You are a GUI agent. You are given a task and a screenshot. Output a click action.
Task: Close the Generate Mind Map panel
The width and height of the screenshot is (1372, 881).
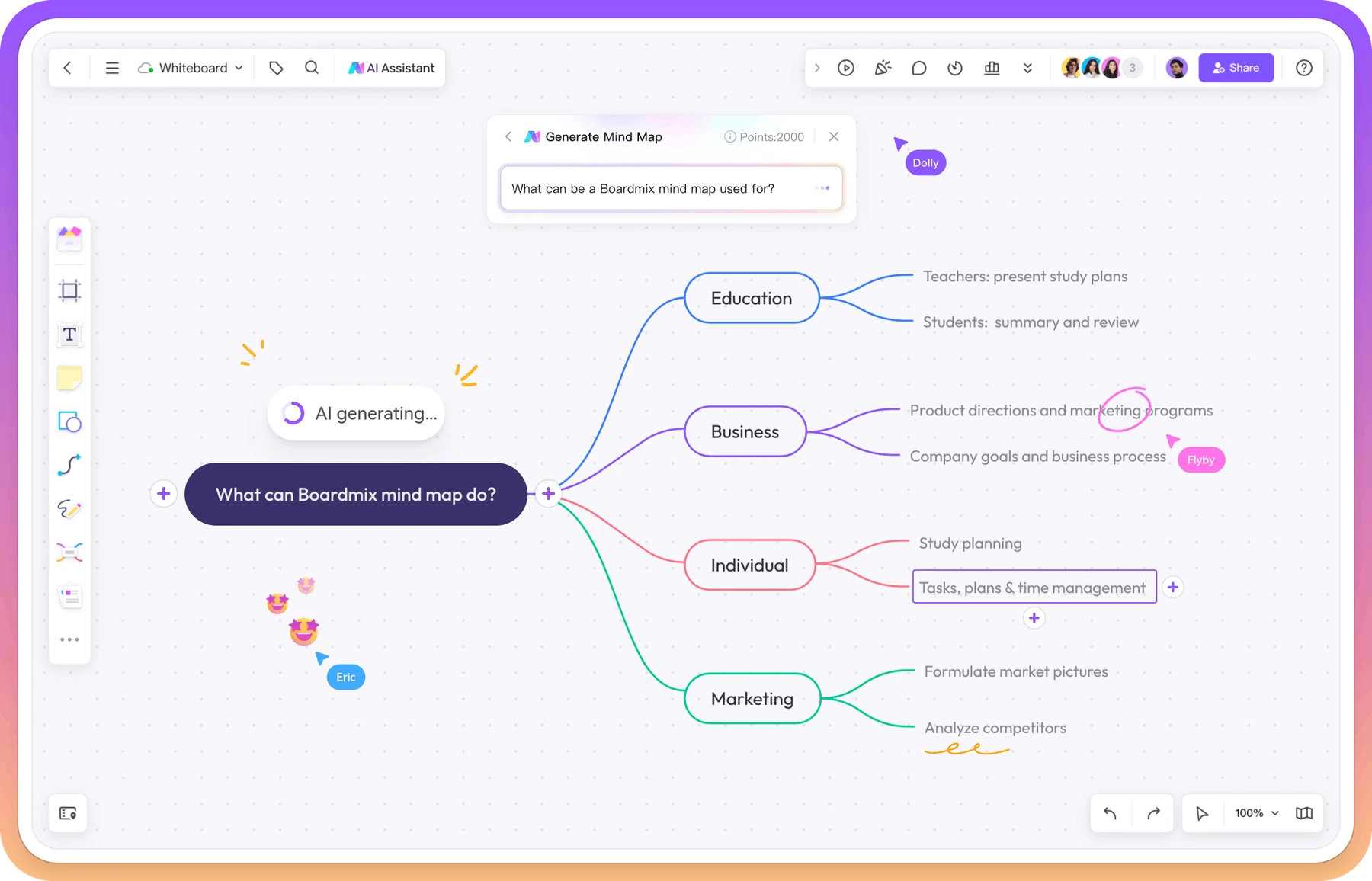tap(834, 136)
